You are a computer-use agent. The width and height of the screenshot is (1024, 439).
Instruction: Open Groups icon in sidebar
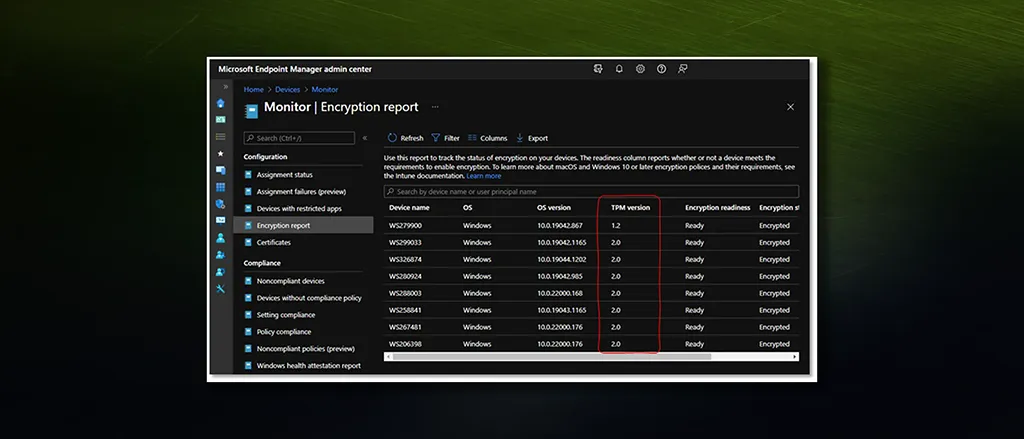pyautogui.click(x=221, y=255)
